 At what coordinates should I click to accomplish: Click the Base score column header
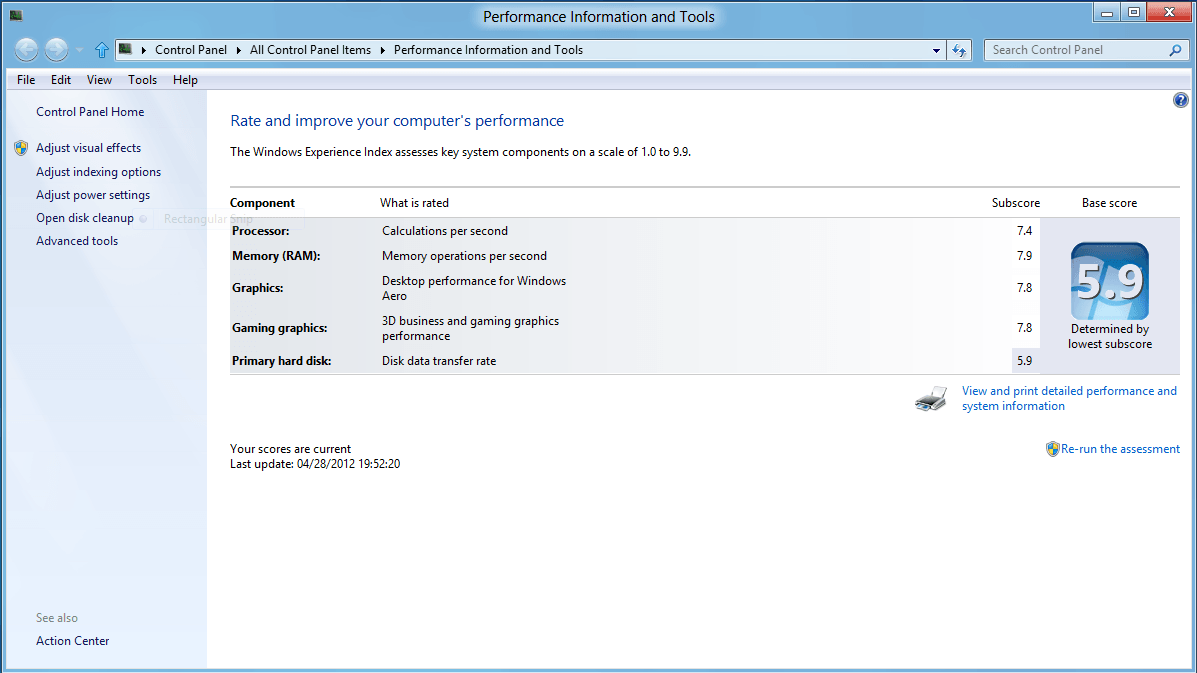(1109, 203)
